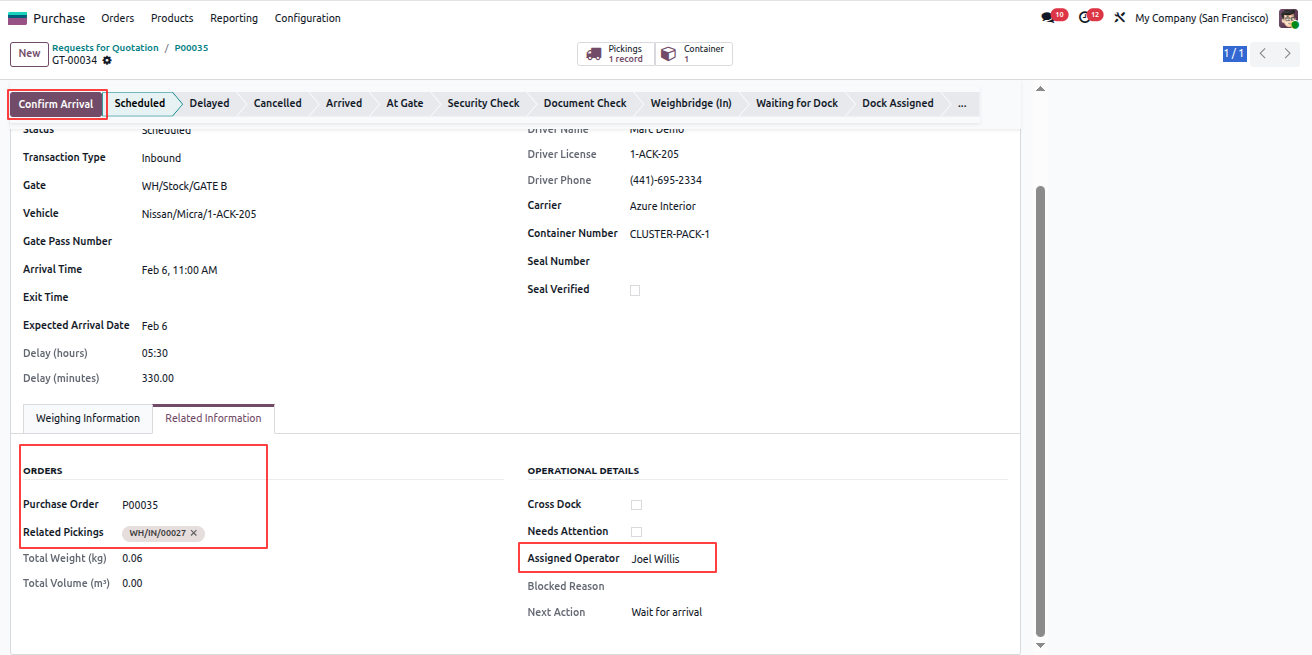Toggle Cross Dock checkbox
The width and height of the screenshot is (1312, 655).
click(x=636, y=505)
